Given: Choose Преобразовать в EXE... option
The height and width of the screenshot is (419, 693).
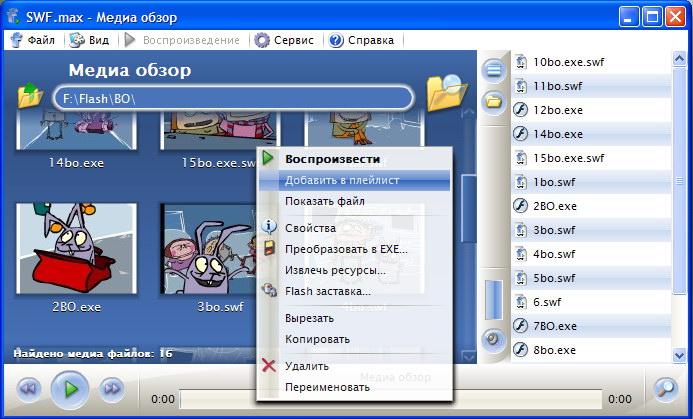Looking at the screenshot, I should (354, 249).
